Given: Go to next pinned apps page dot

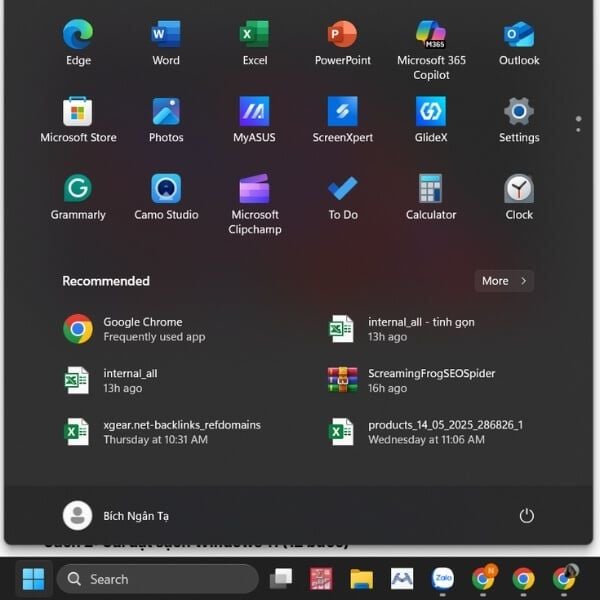Looking at the screenshot, I should (x=578, y=130).
